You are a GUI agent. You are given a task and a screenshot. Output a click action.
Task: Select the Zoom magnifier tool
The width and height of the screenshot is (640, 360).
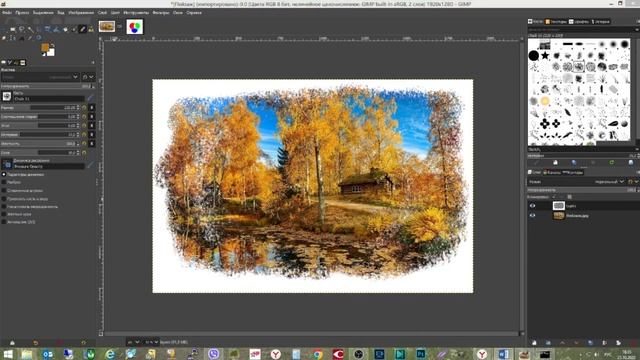39,38
